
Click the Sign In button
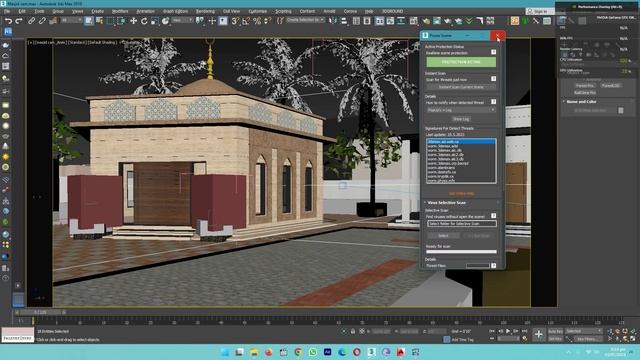(540, 12)
